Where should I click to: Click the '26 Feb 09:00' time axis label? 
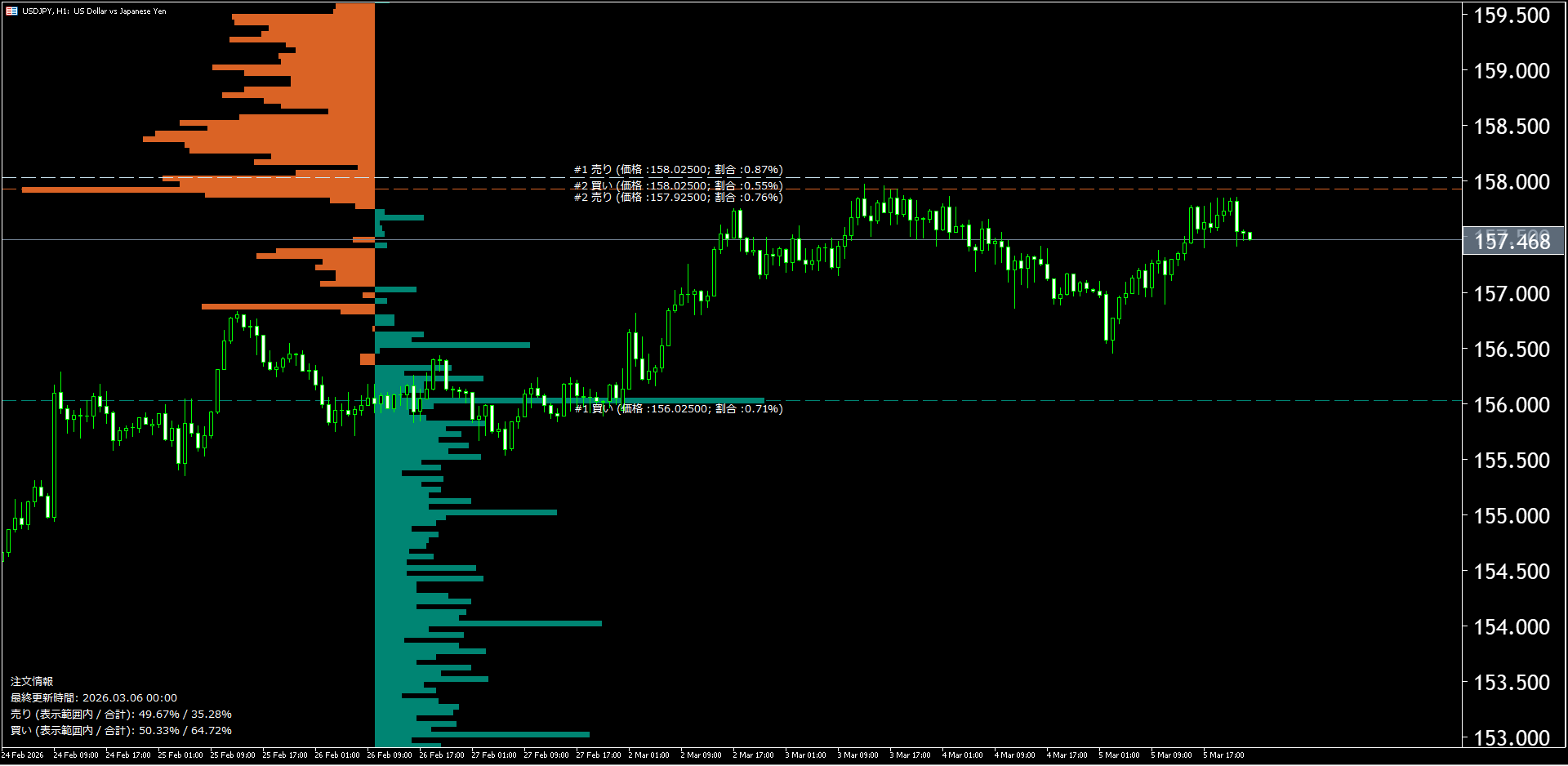pyautogui.click(x=390, y=755)
